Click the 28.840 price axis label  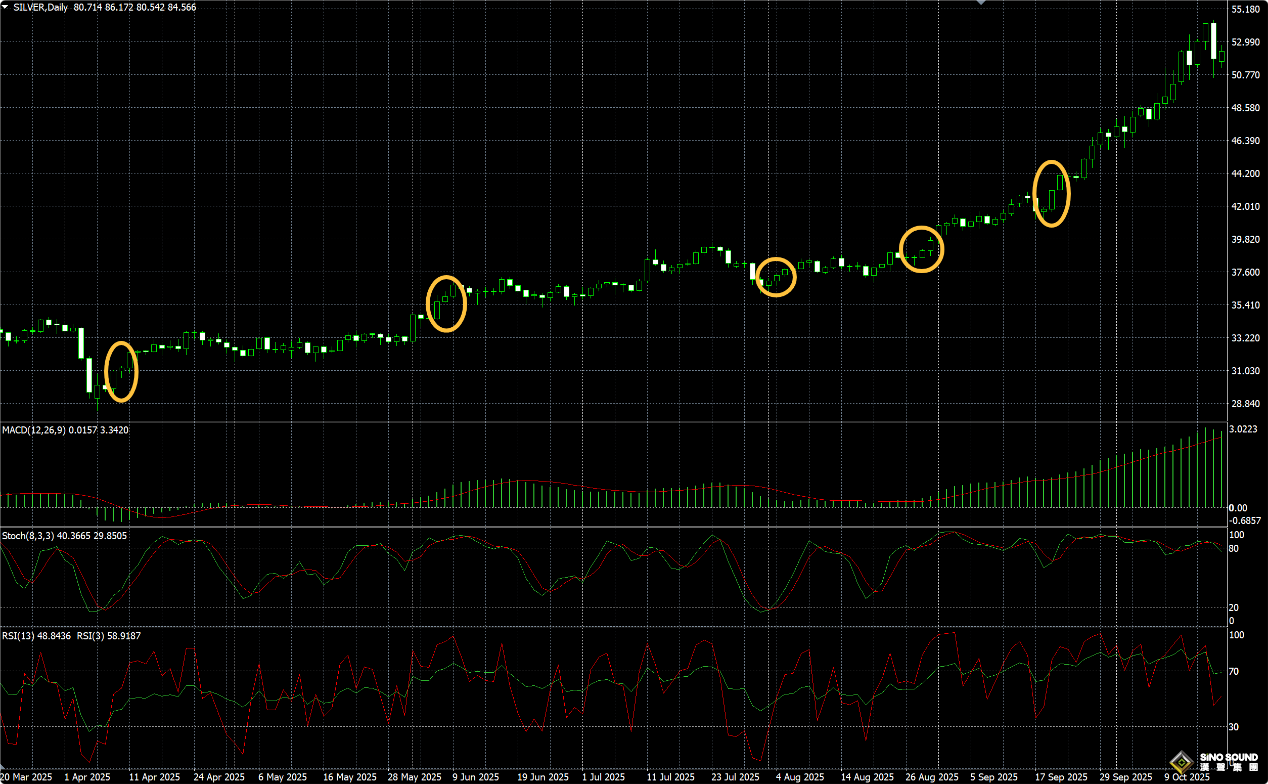pyautogui.click(x=1245, y=404)
